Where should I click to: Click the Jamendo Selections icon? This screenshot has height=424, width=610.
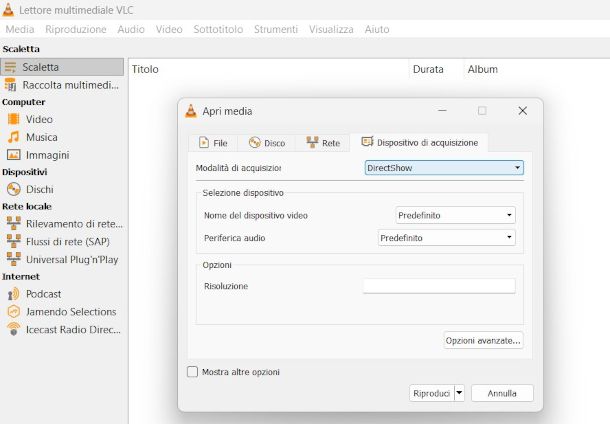[14, 312]
